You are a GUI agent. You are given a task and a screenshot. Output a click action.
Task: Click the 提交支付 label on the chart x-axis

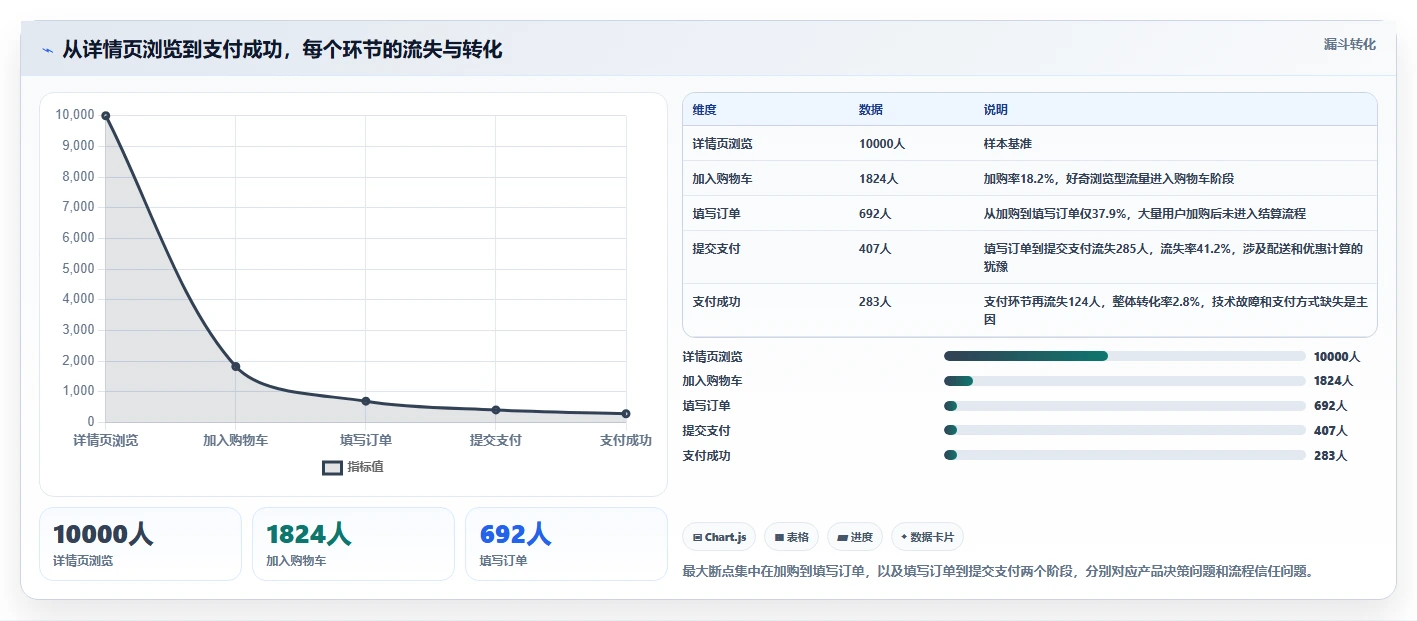pyautogui.click(x=496, y=441)
